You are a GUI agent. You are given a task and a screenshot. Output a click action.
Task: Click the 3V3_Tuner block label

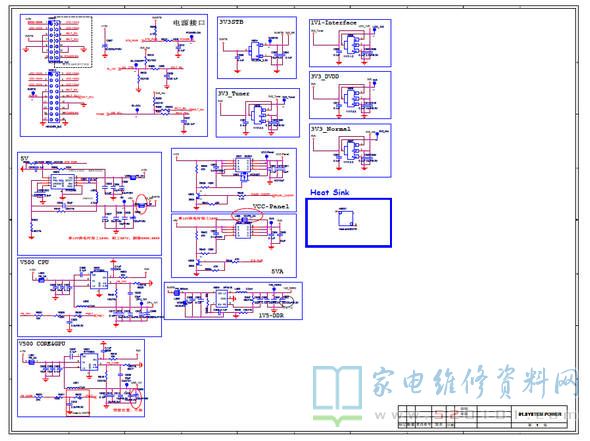[x=234, y=93]
